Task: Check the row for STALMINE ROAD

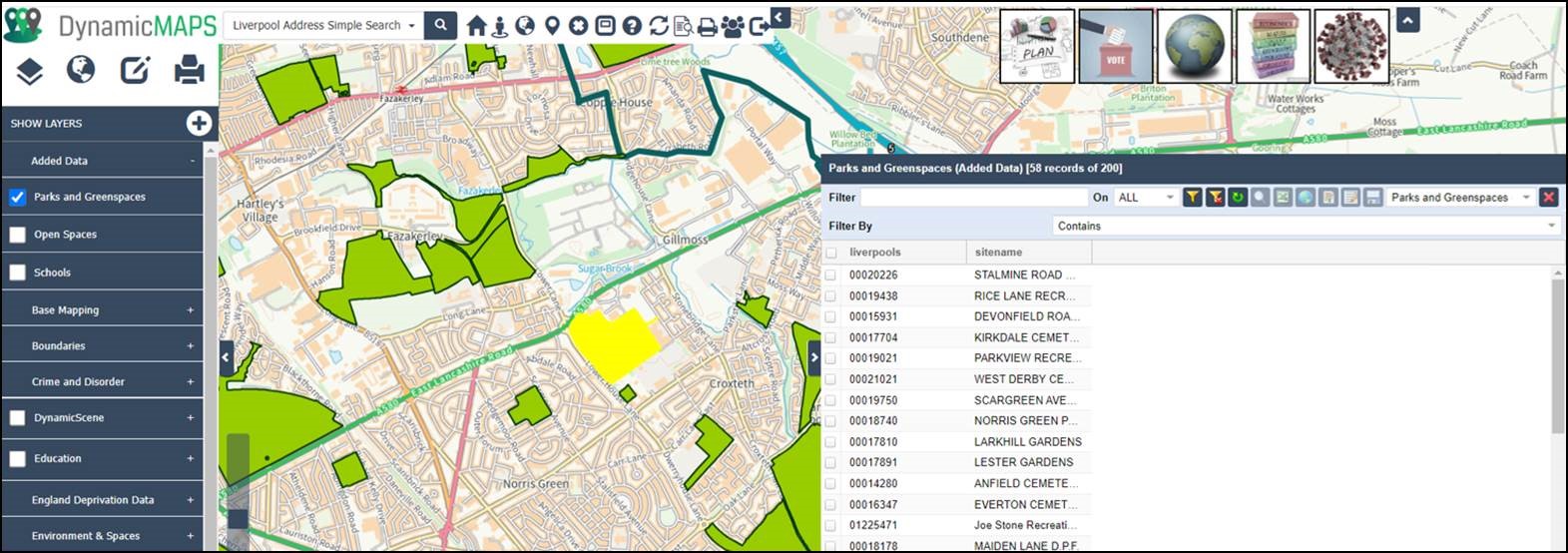Action: [x=831, y=275]
